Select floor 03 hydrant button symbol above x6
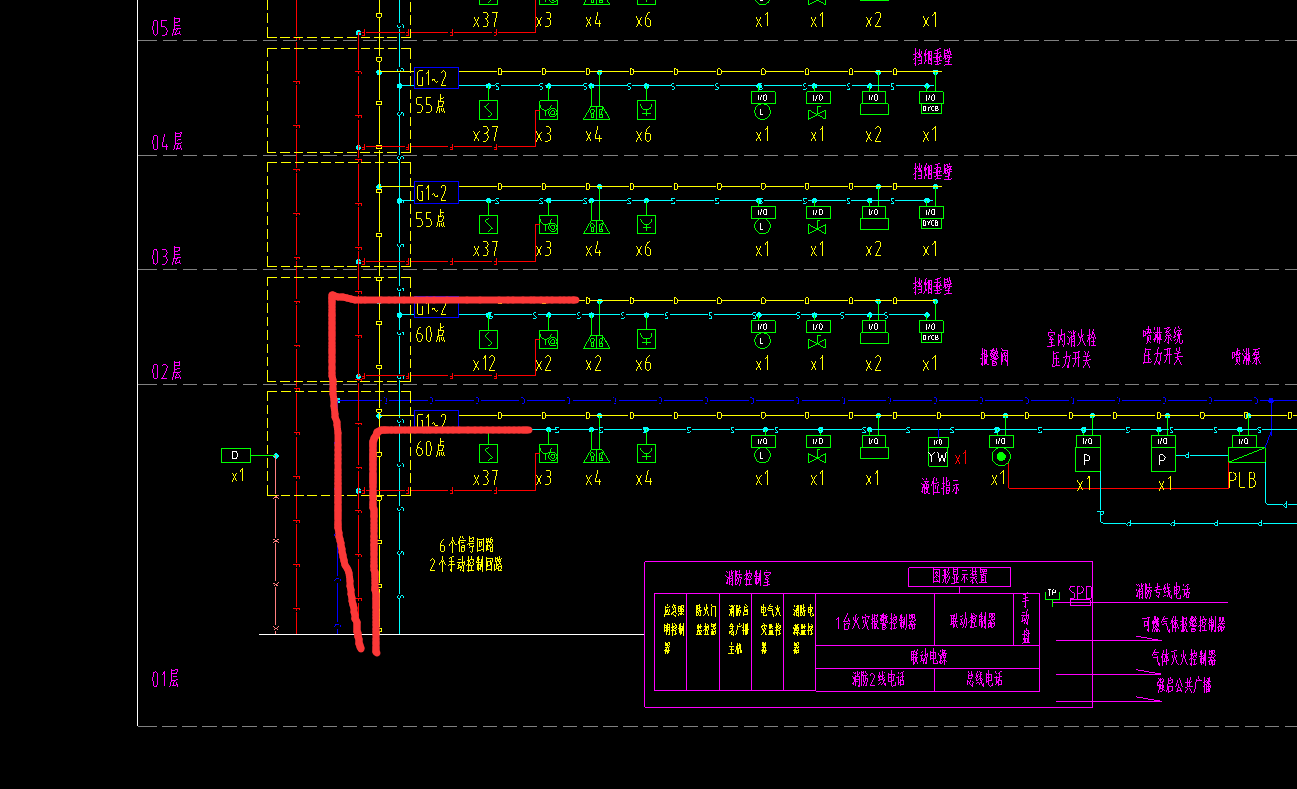Viewport: 1297px width, 789px height. pyautogui.click(x=647, y=224)
